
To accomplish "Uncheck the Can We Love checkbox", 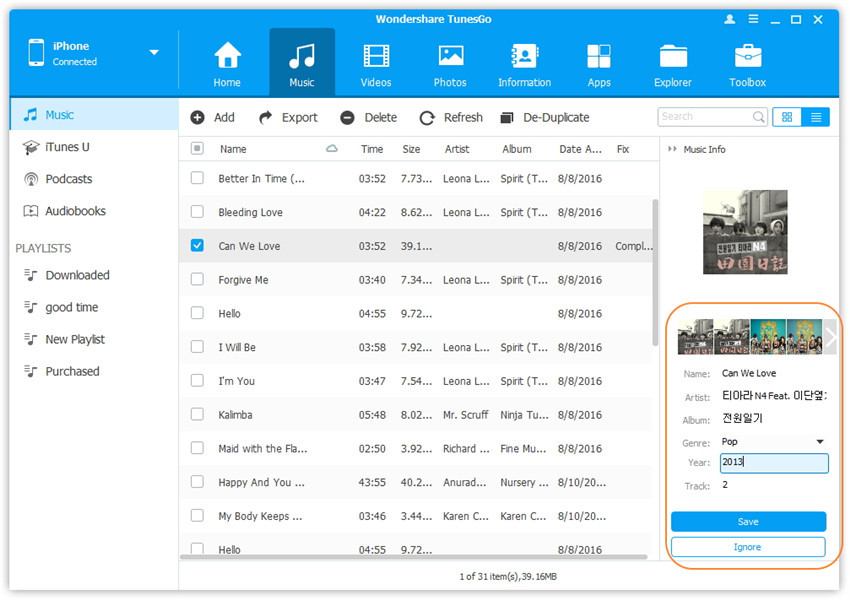I will 197,246.
